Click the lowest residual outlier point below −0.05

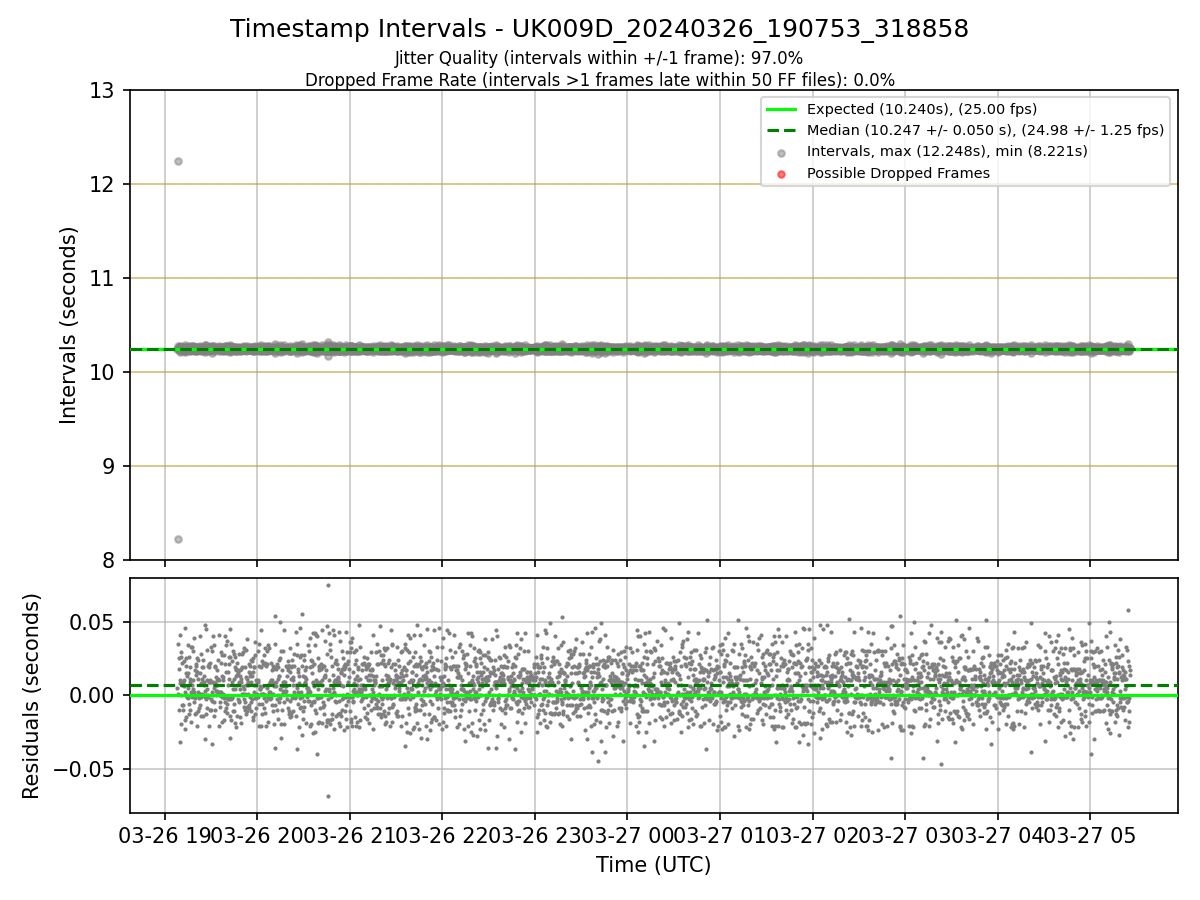[x=328, y=796]
